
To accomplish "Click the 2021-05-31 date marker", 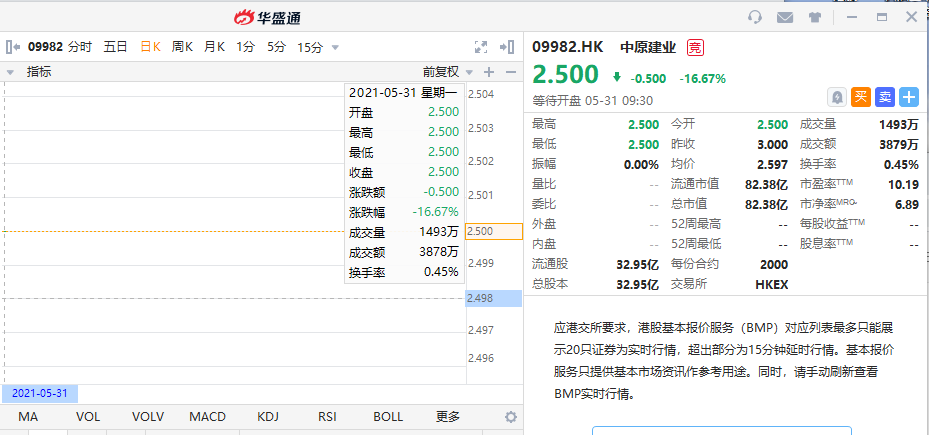I will pyautogui.click(x=40, y=394).
